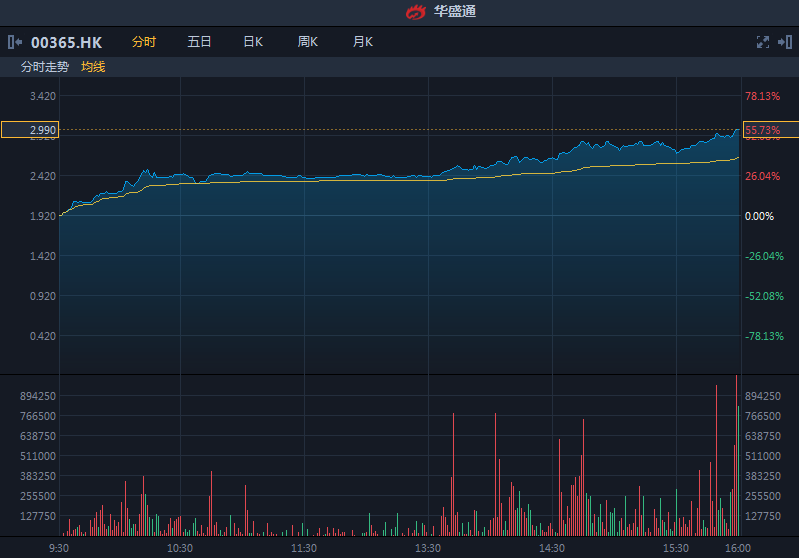
Task: Switch to the 分时 chart tab
Action: [144, 42]
